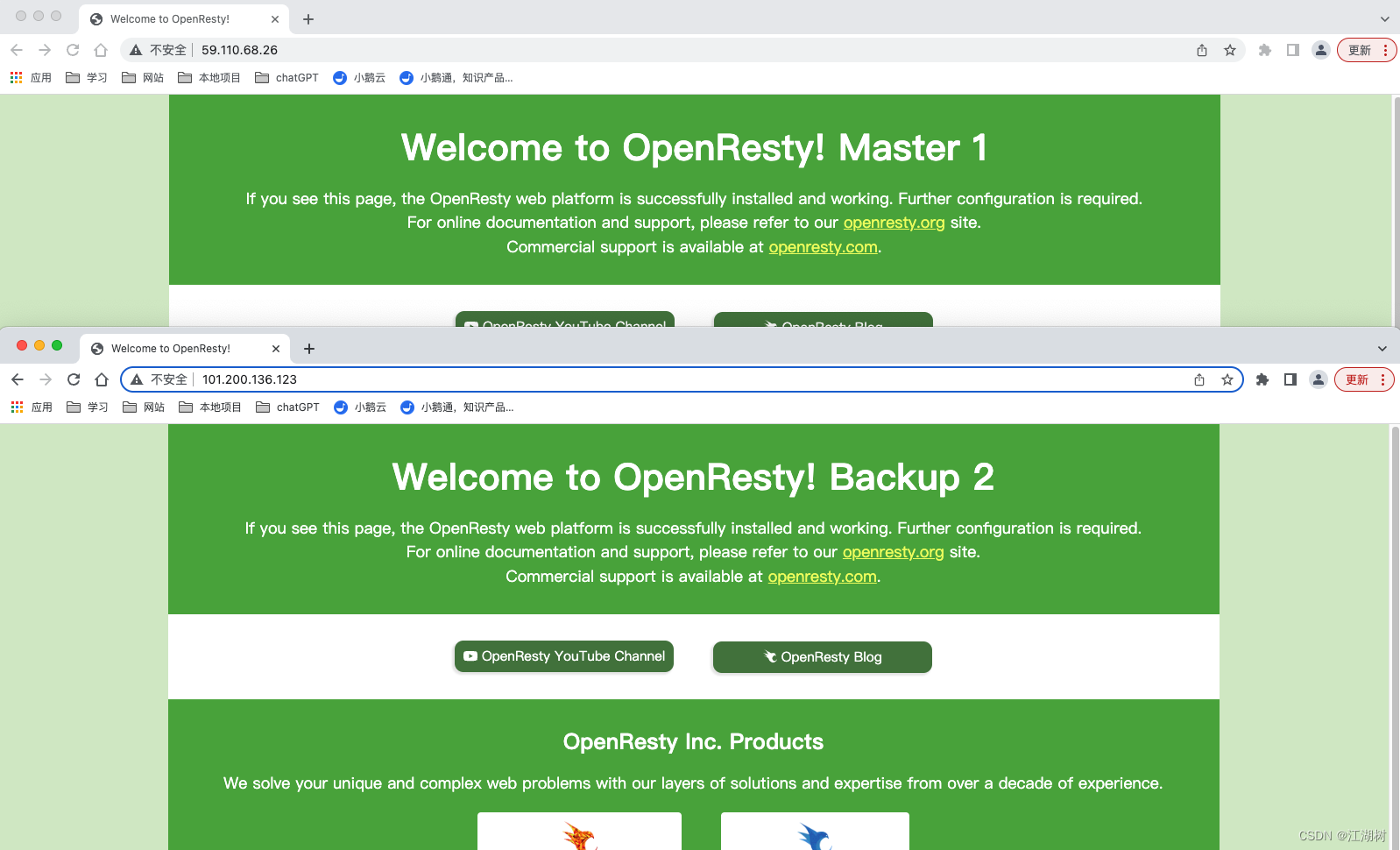This screenshot has width=1400, height=850.
Task: Click OpenResty YouTube Channel button on Backup 2 page
Action: click(564, 656)
